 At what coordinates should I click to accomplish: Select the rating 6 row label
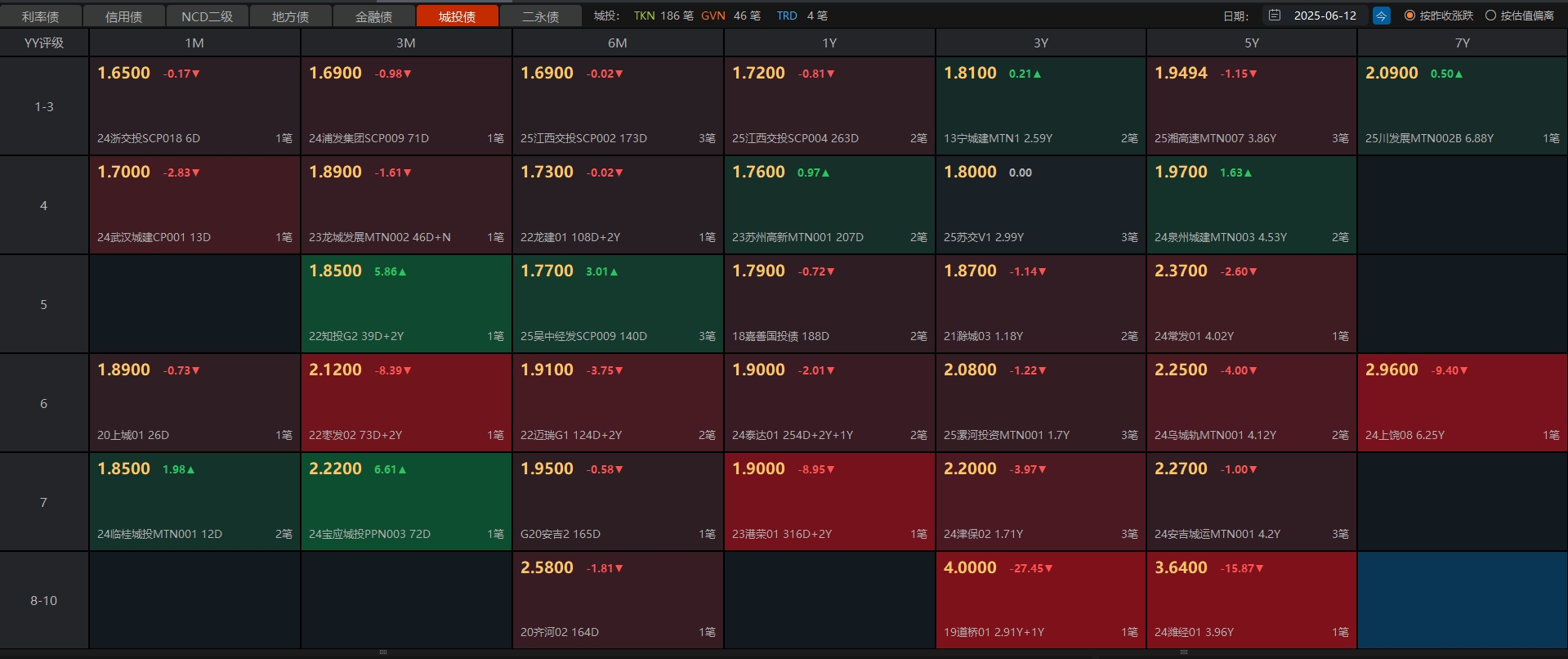pos(44,403)
